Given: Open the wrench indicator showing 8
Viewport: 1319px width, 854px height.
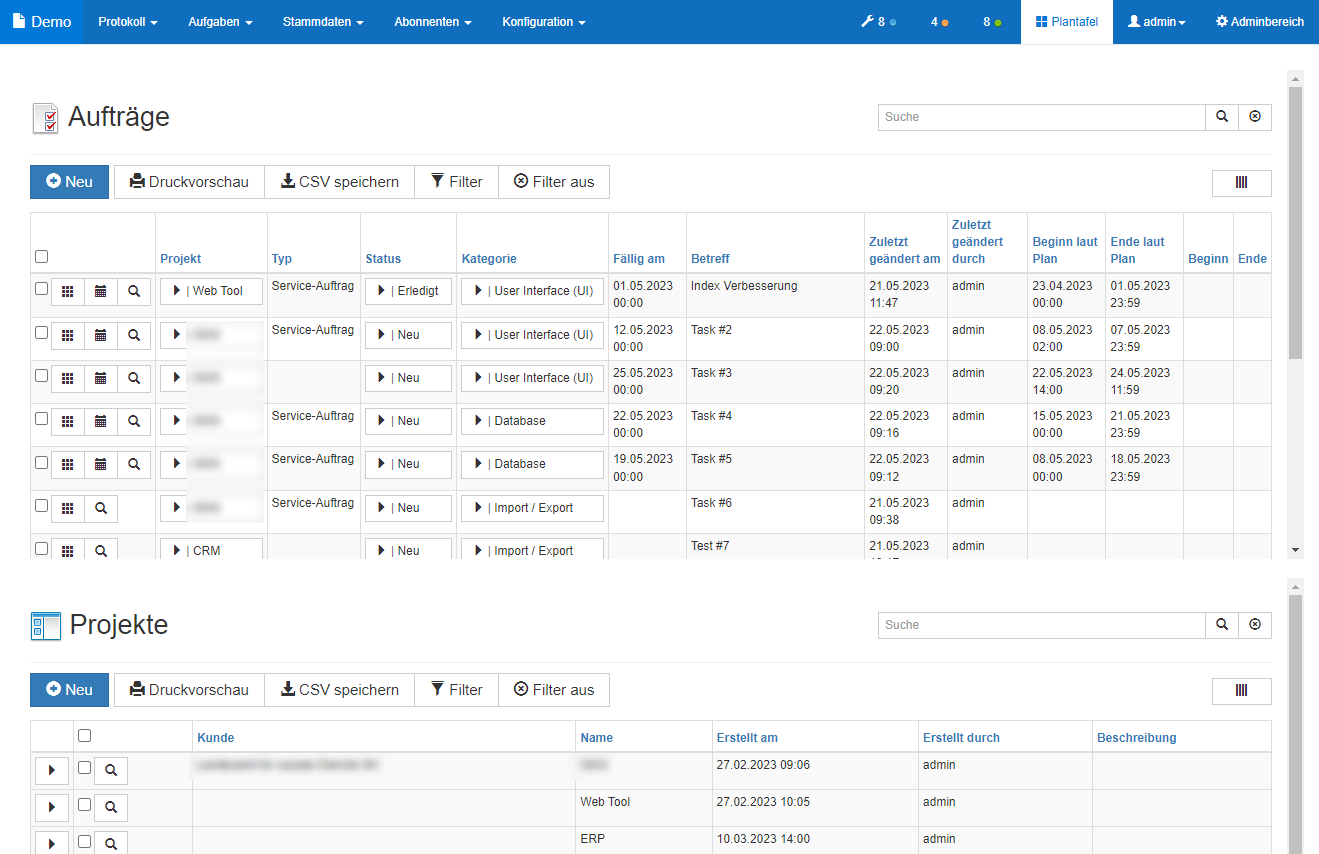Looking at the screenshot, I should pyautogui.click(x=878, y=21).
